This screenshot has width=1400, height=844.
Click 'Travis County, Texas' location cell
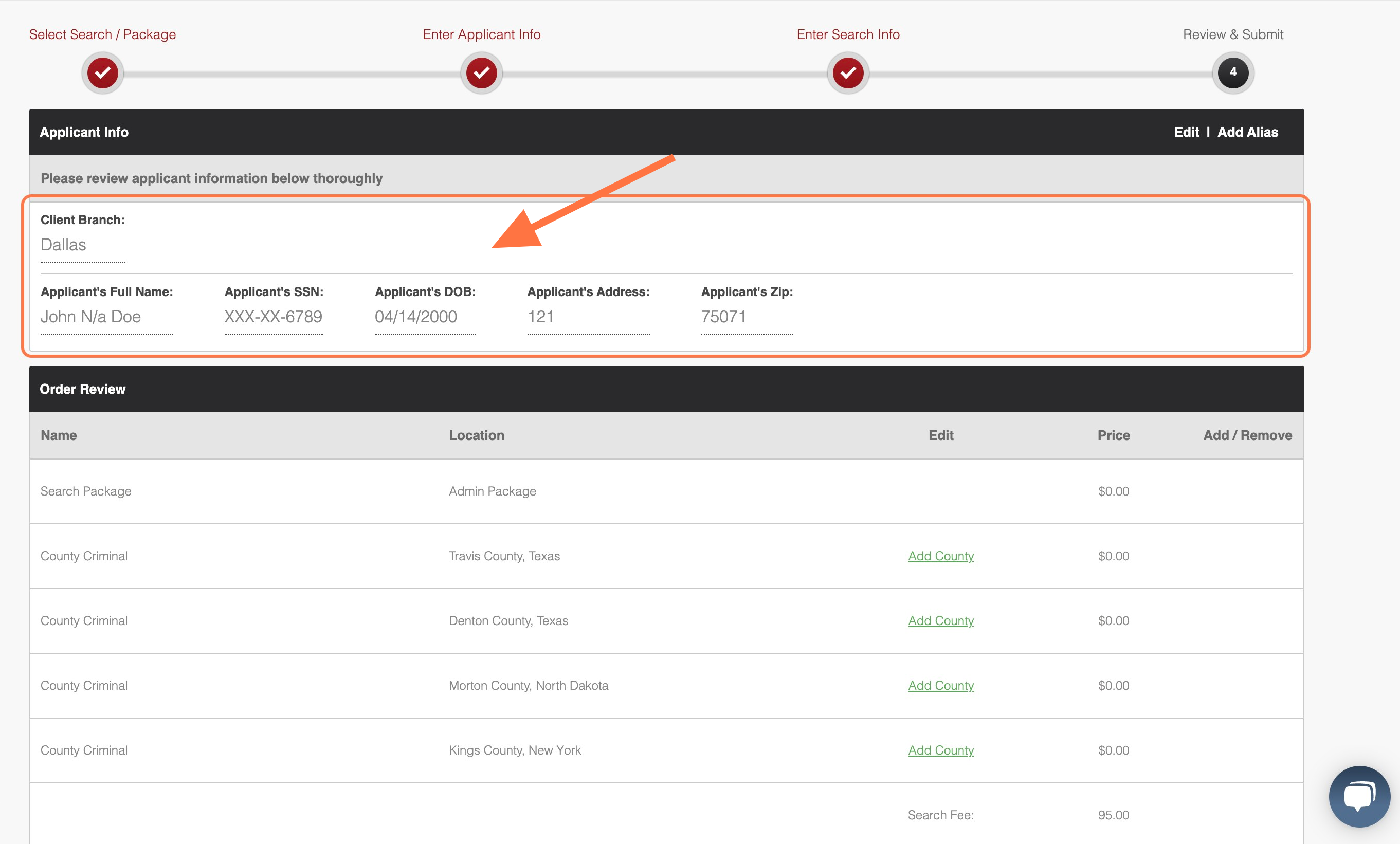[504, 556]
